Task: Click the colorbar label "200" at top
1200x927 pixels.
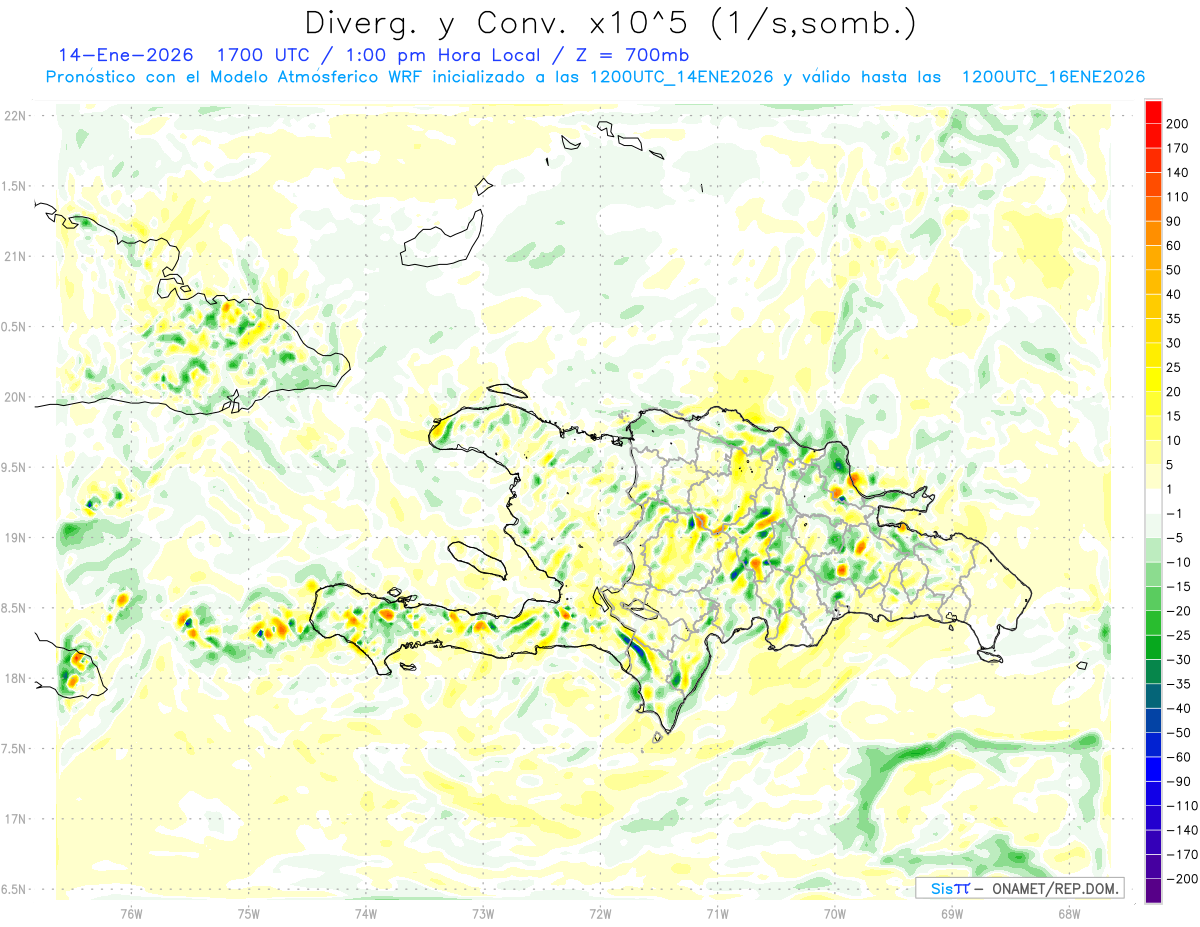Action: click(1177, 124)
